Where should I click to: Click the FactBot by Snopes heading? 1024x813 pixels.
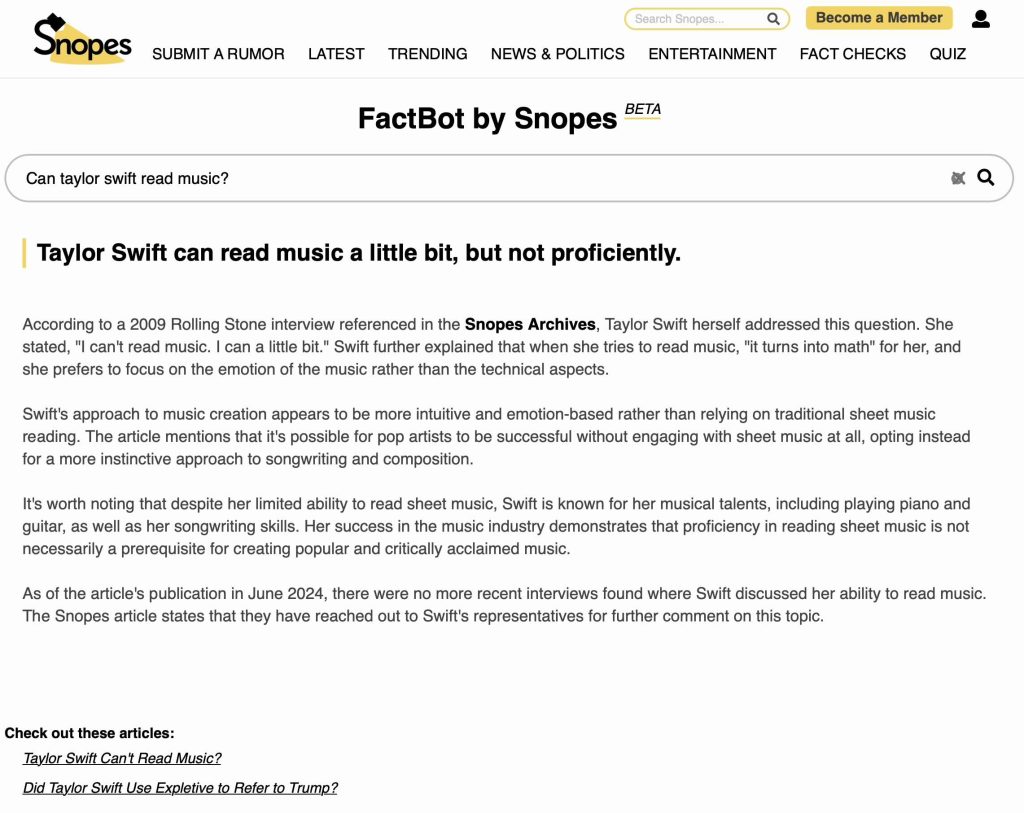click(487, 119)
